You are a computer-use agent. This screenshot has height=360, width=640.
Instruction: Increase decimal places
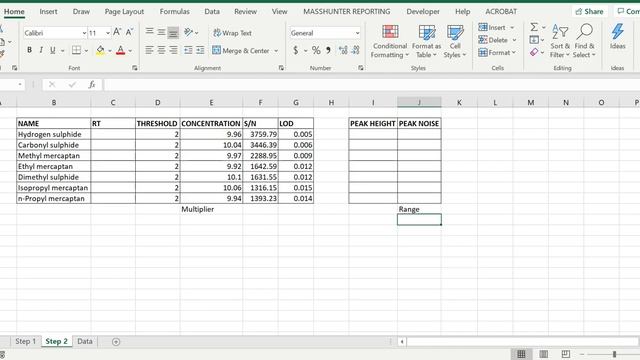(x=343, y=50)
